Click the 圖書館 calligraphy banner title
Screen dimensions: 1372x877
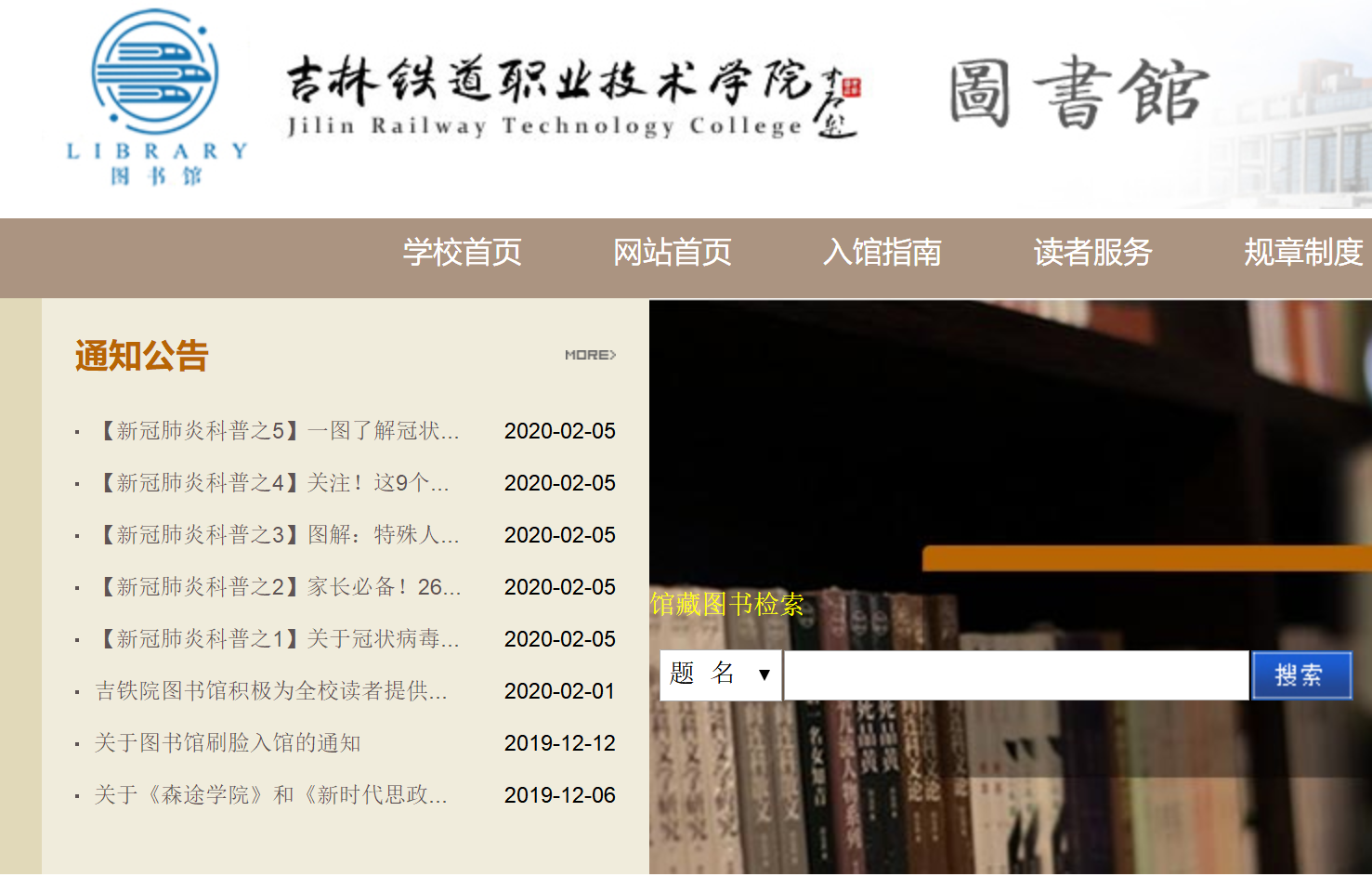point(1078,92)
